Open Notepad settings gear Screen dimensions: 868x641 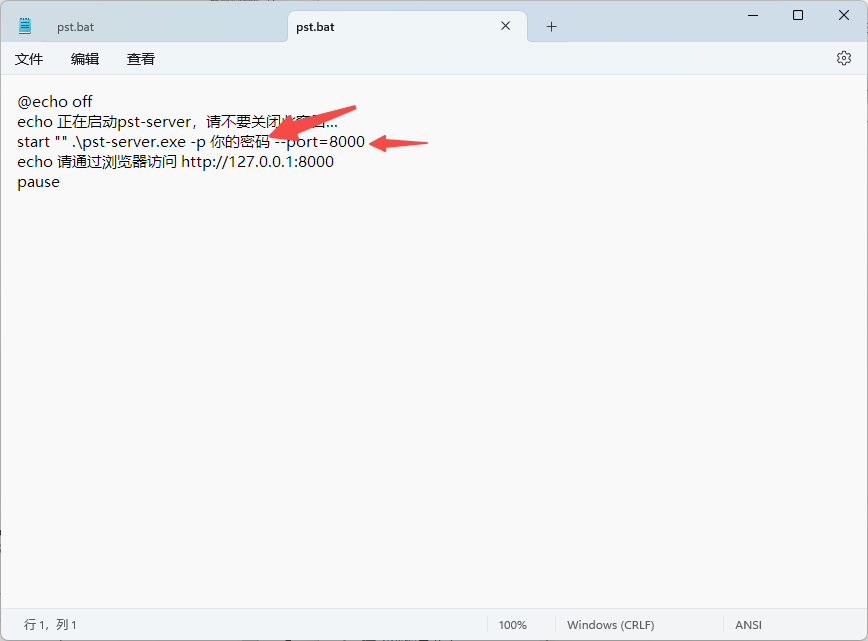coord(844,58)
